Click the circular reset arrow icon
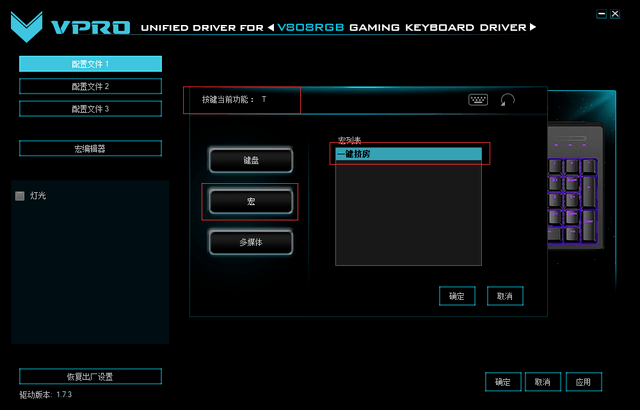This screenshot has width=640, height=410. point(508,100)
